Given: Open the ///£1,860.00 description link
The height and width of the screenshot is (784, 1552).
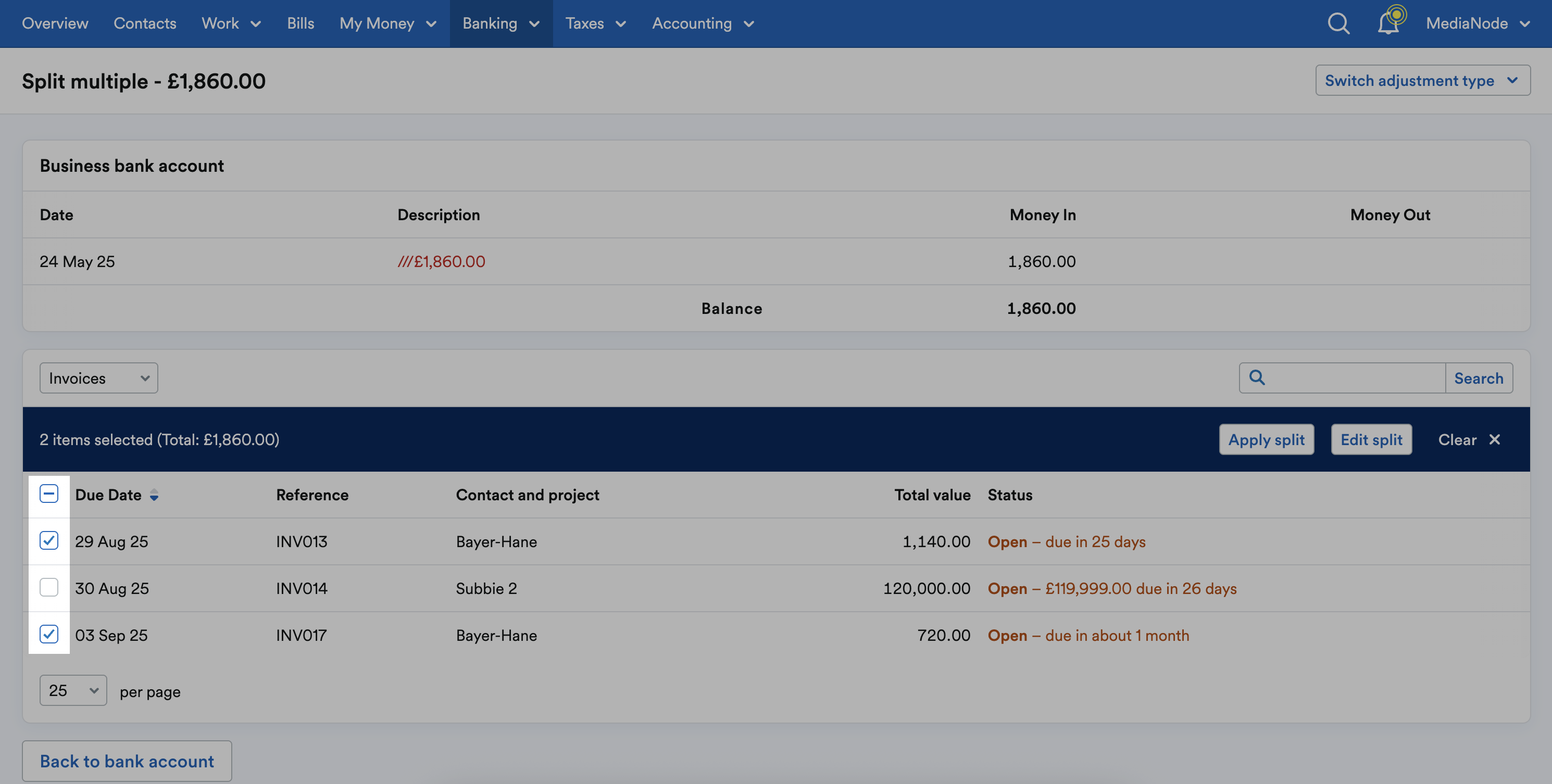Looking at the screenshot, I should coord(441,261).
